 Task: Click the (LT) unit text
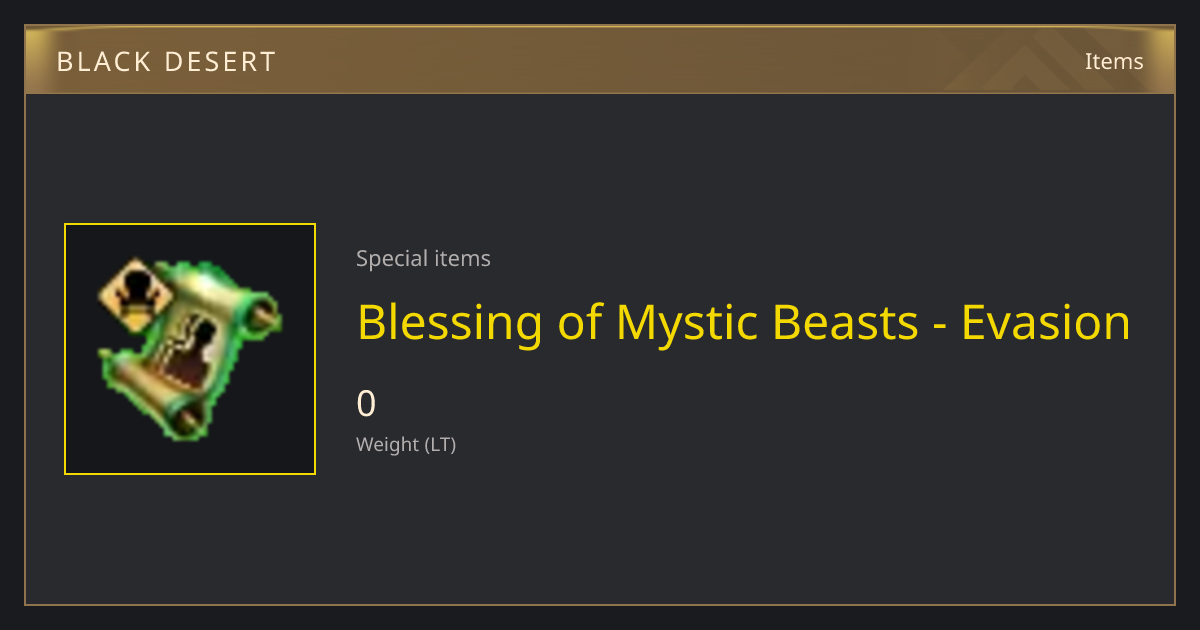pos(440,445)
